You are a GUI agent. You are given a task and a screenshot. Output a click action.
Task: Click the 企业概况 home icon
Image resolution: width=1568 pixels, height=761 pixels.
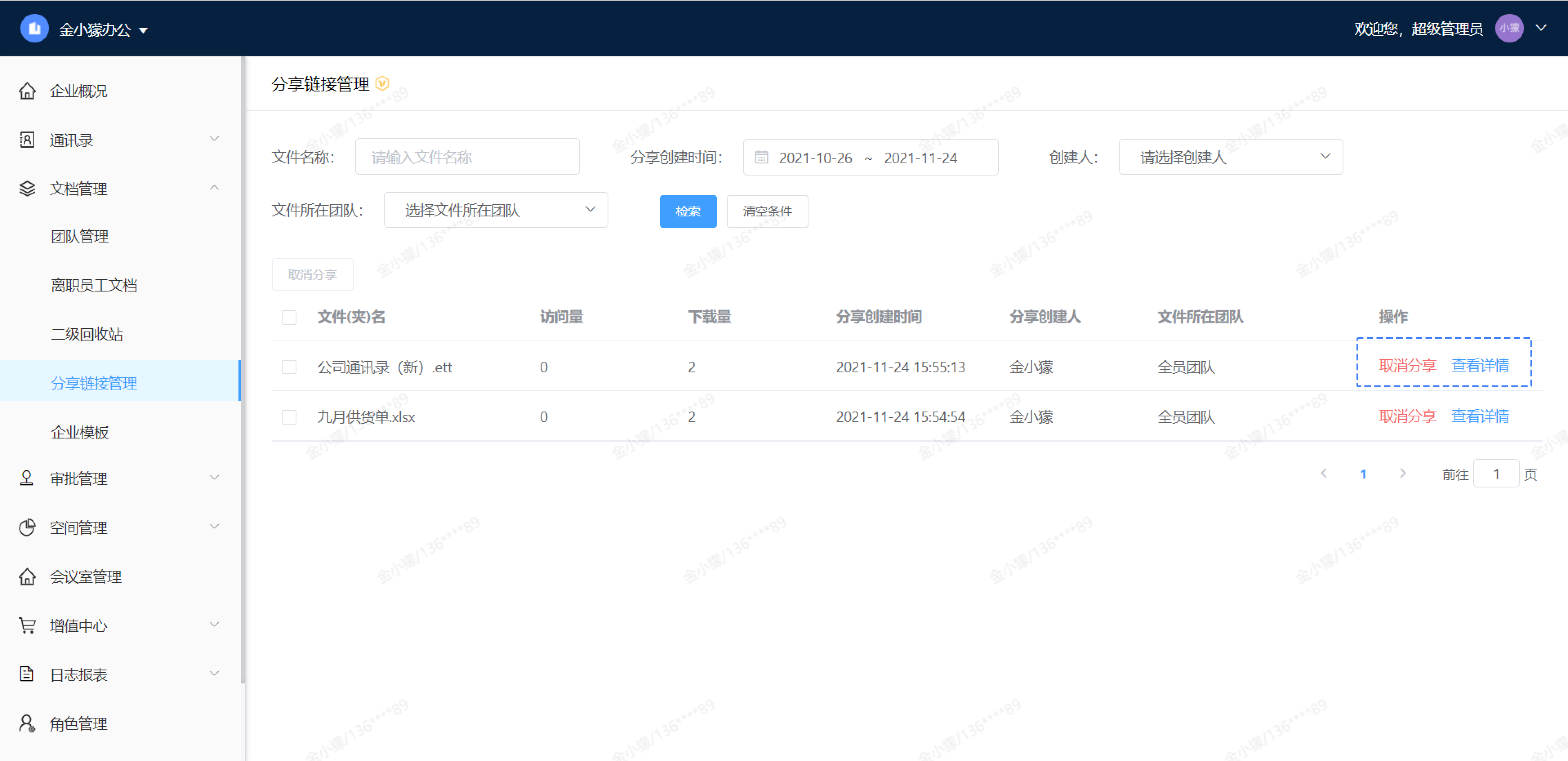(x=27, y=91)
